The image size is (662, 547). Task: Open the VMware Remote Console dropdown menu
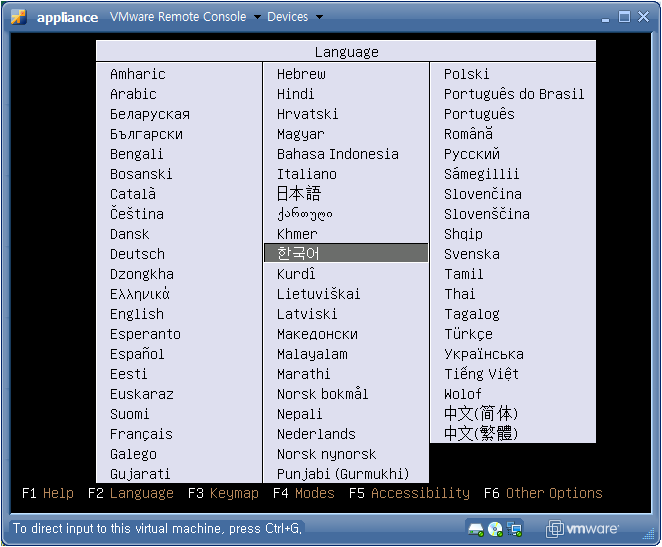[185, 17]
